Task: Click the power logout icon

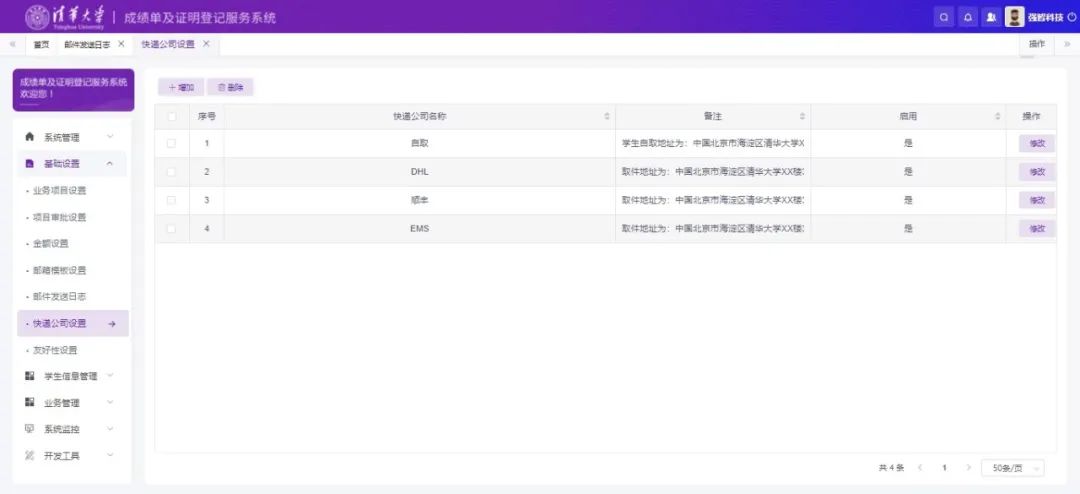Action: click(x=1072, y=17)
